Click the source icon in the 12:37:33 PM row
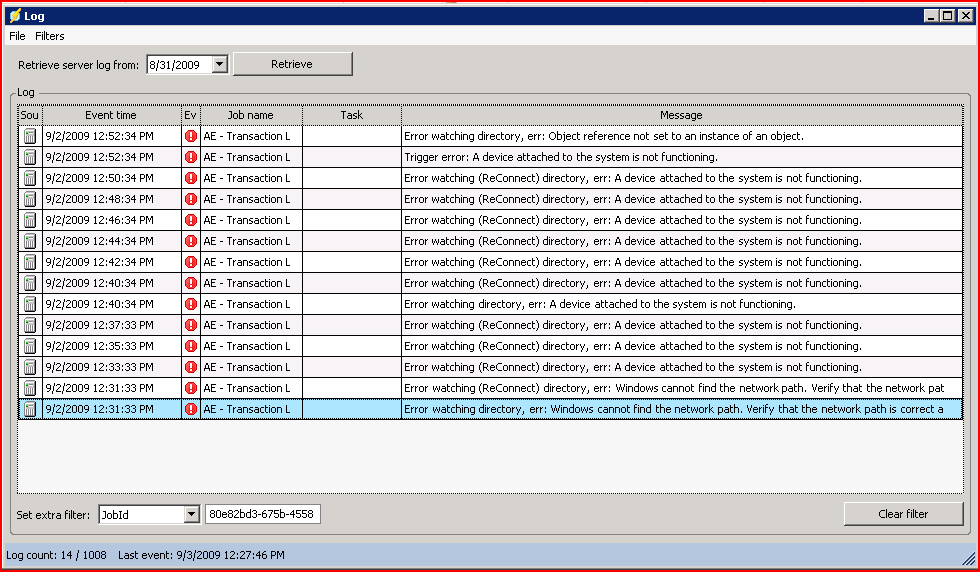This screenshot has width=980, height=572. 30,325
